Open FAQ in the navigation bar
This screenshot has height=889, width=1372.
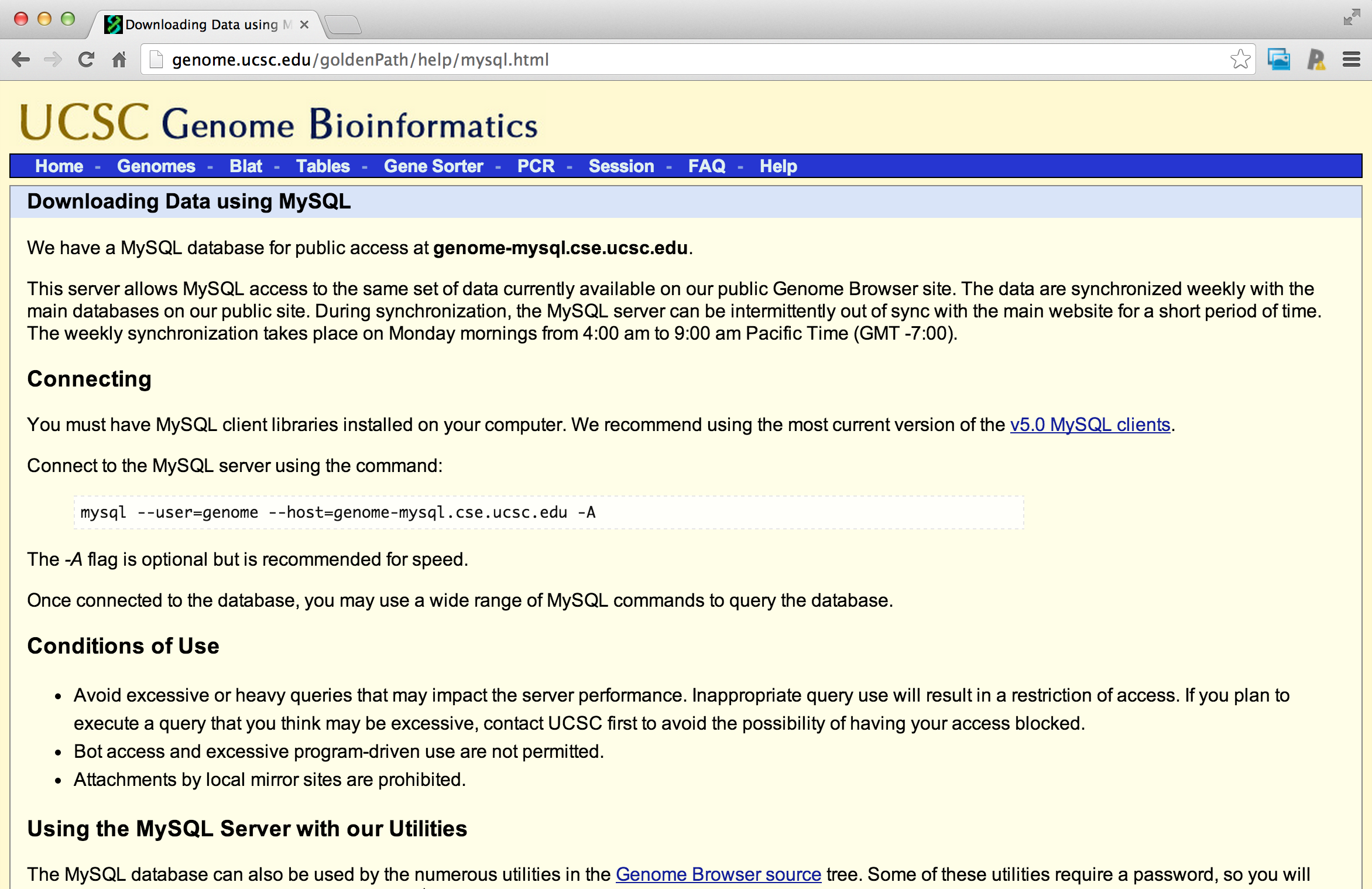707,166
